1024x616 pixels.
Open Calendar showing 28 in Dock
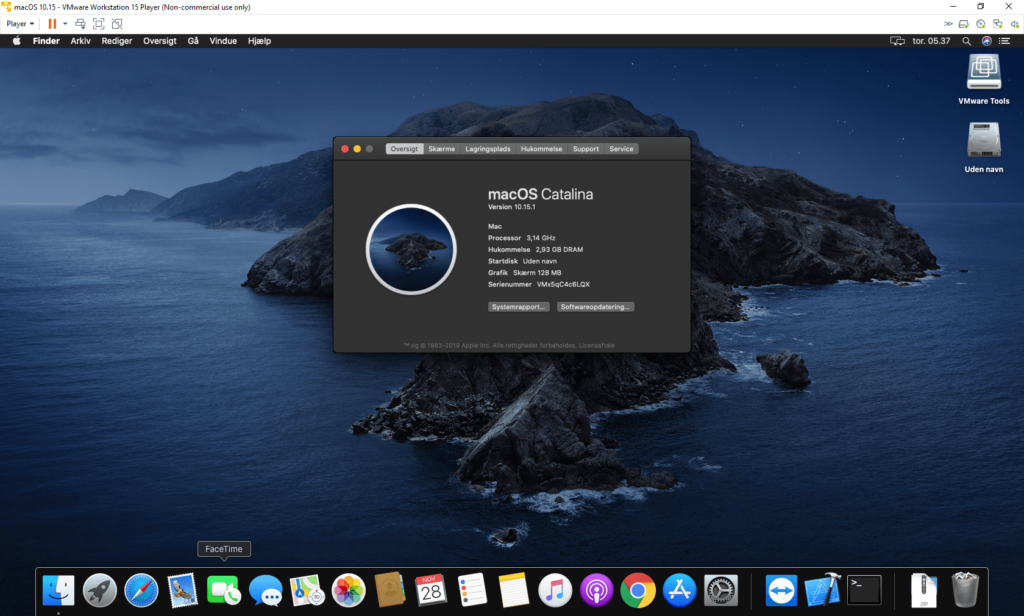coord(431,590)
